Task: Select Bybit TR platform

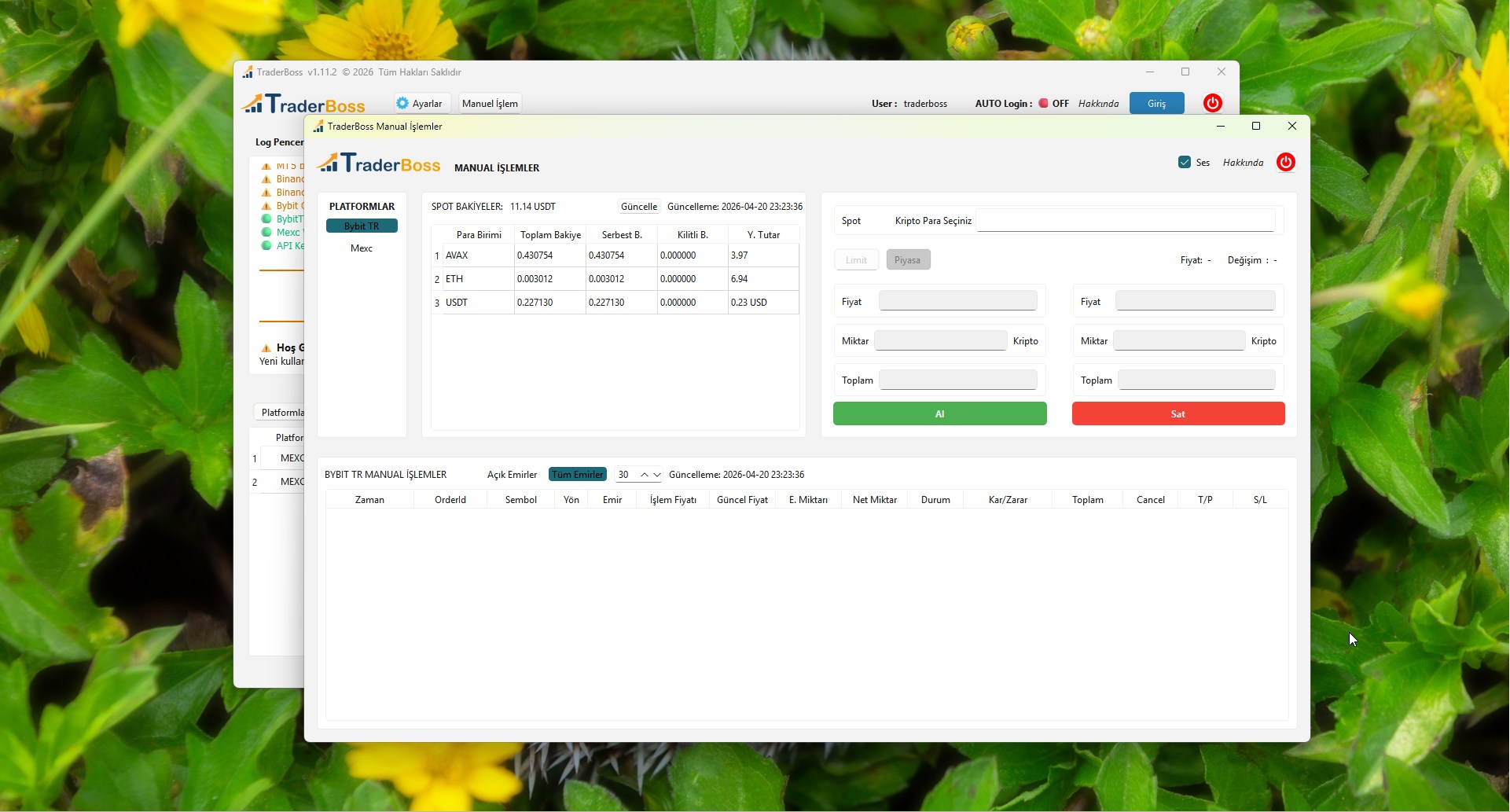Action: [x=362, y=226]
